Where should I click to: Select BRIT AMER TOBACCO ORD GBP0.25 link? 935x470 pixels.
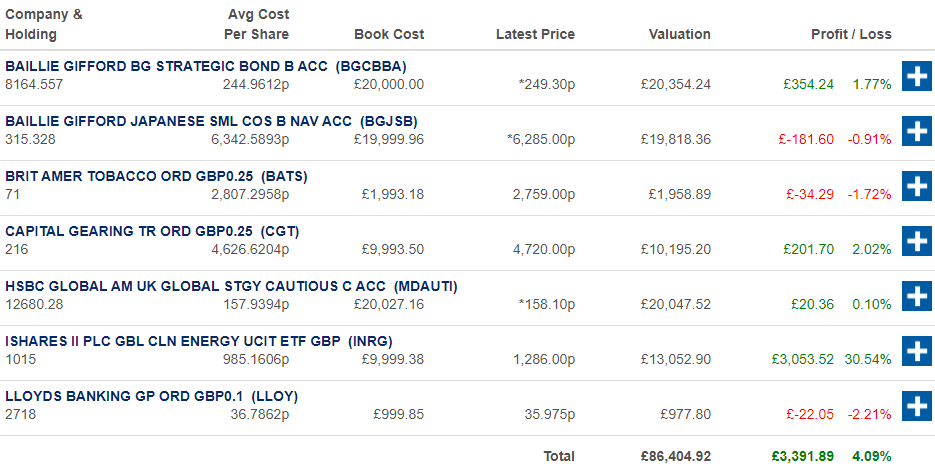[x=156, y=176]
